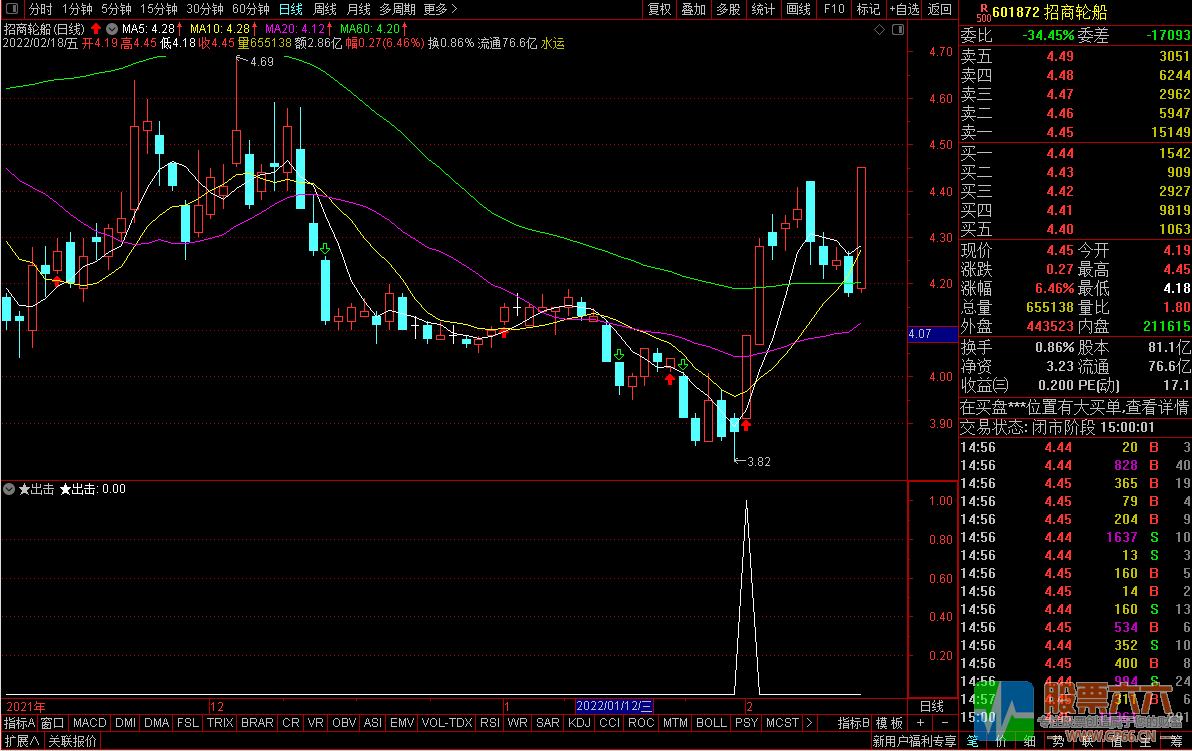
Task: Select the 势 tab below the trade list
Action: 1057,741
